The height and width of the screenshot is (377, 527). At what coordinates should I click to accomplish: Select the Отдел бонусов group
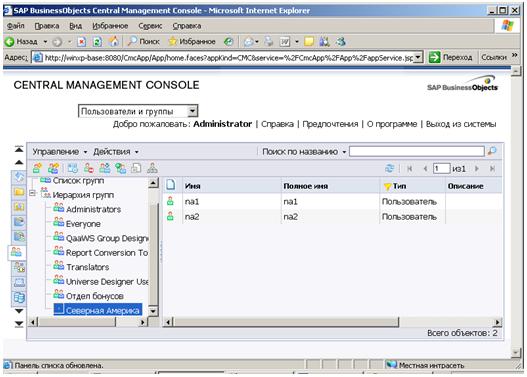pos(95,296)
